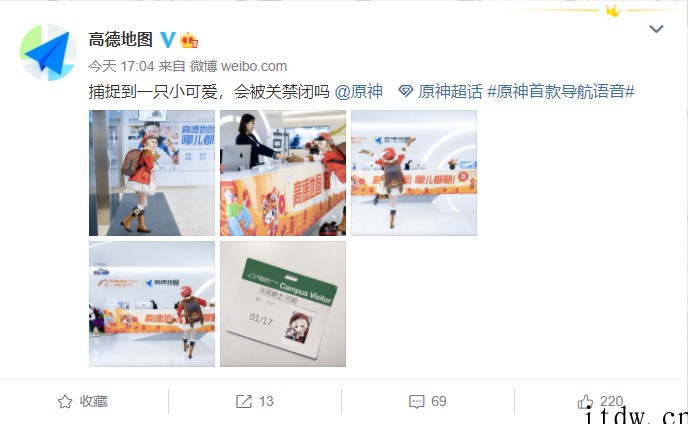Click the crown membership badge icon
688x424 pixels.
[x=189, y=40]
